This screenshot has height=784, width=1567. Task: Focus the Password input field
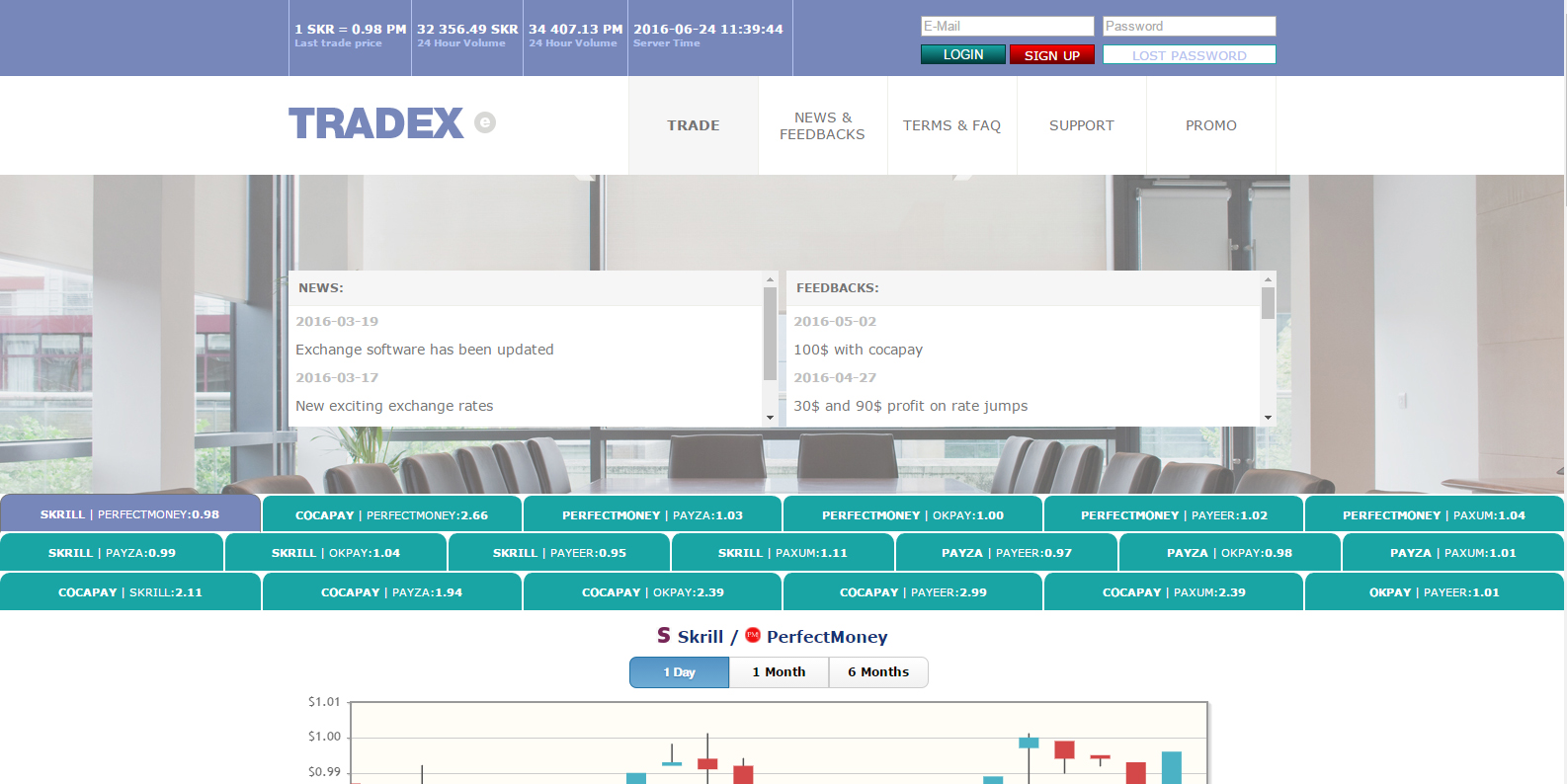(x=1189, y=27)
